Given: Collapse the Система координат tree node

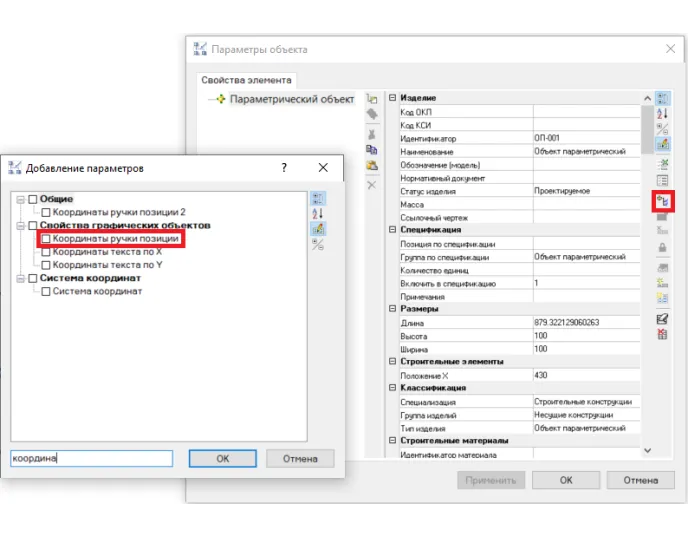Looking at the screenshot, I should [x=20, y=279].
